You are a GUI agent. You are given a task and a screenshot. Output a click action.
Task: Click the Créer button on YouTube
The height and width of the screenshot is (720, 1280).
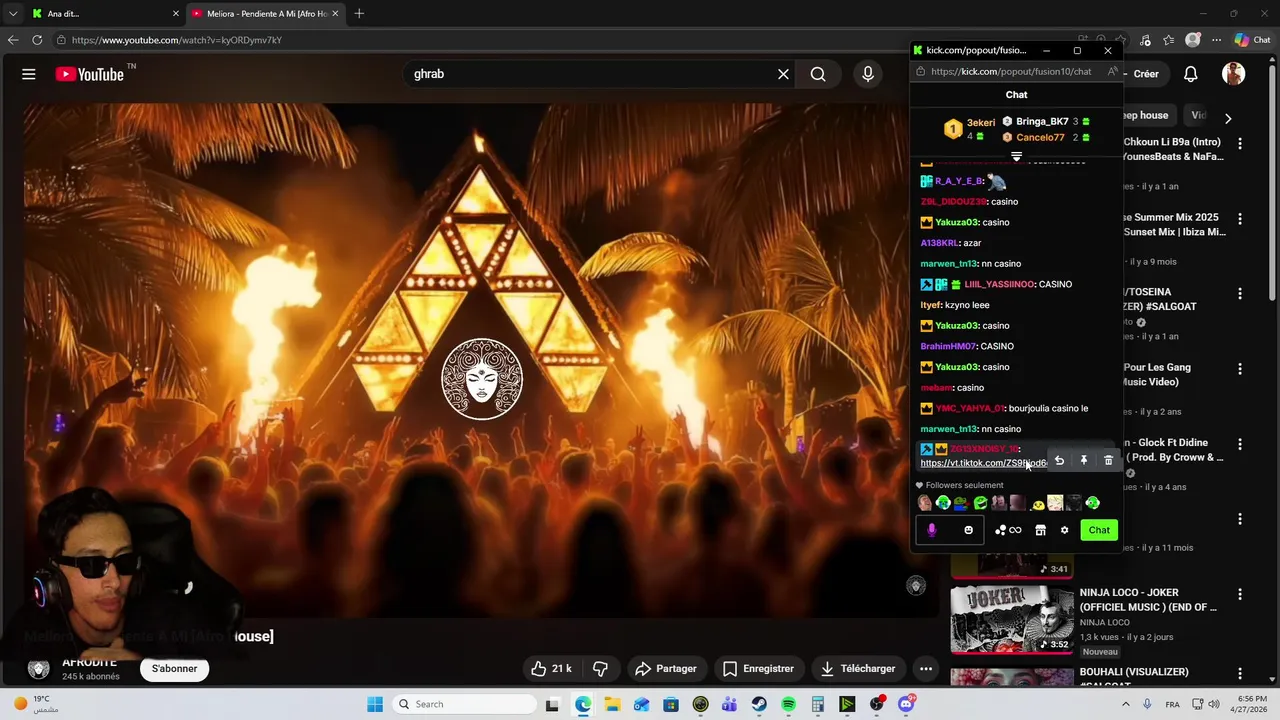pyautogui.click(x=1145, y=74)
